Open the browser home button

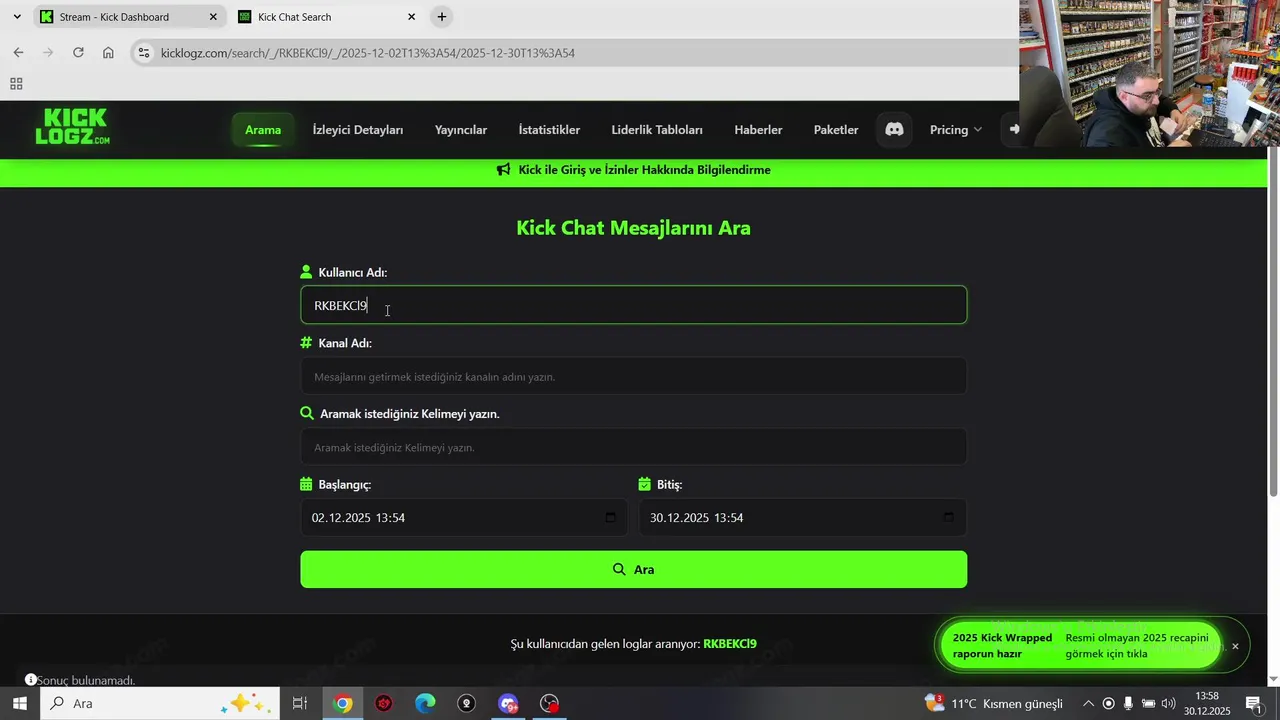click(108, 53)
